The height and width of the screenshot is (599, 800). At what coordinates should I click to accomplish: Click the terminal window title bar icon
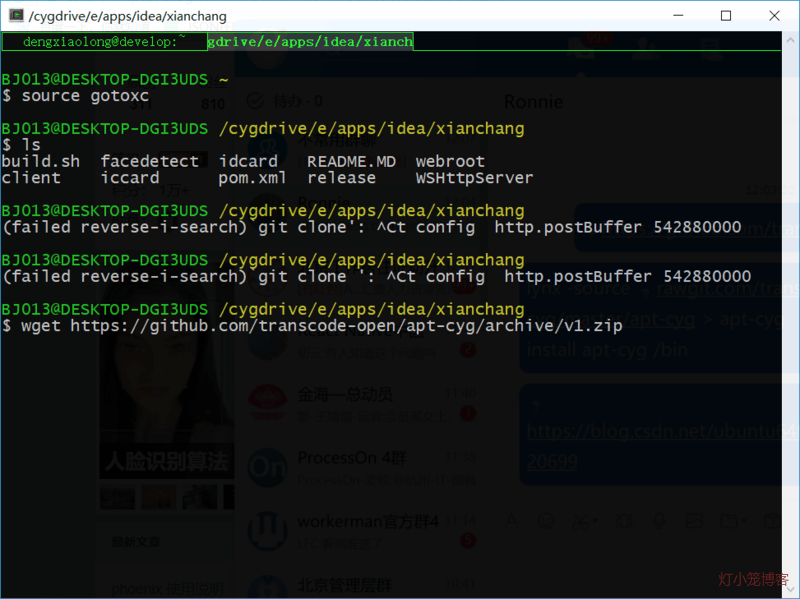(16, 15)
